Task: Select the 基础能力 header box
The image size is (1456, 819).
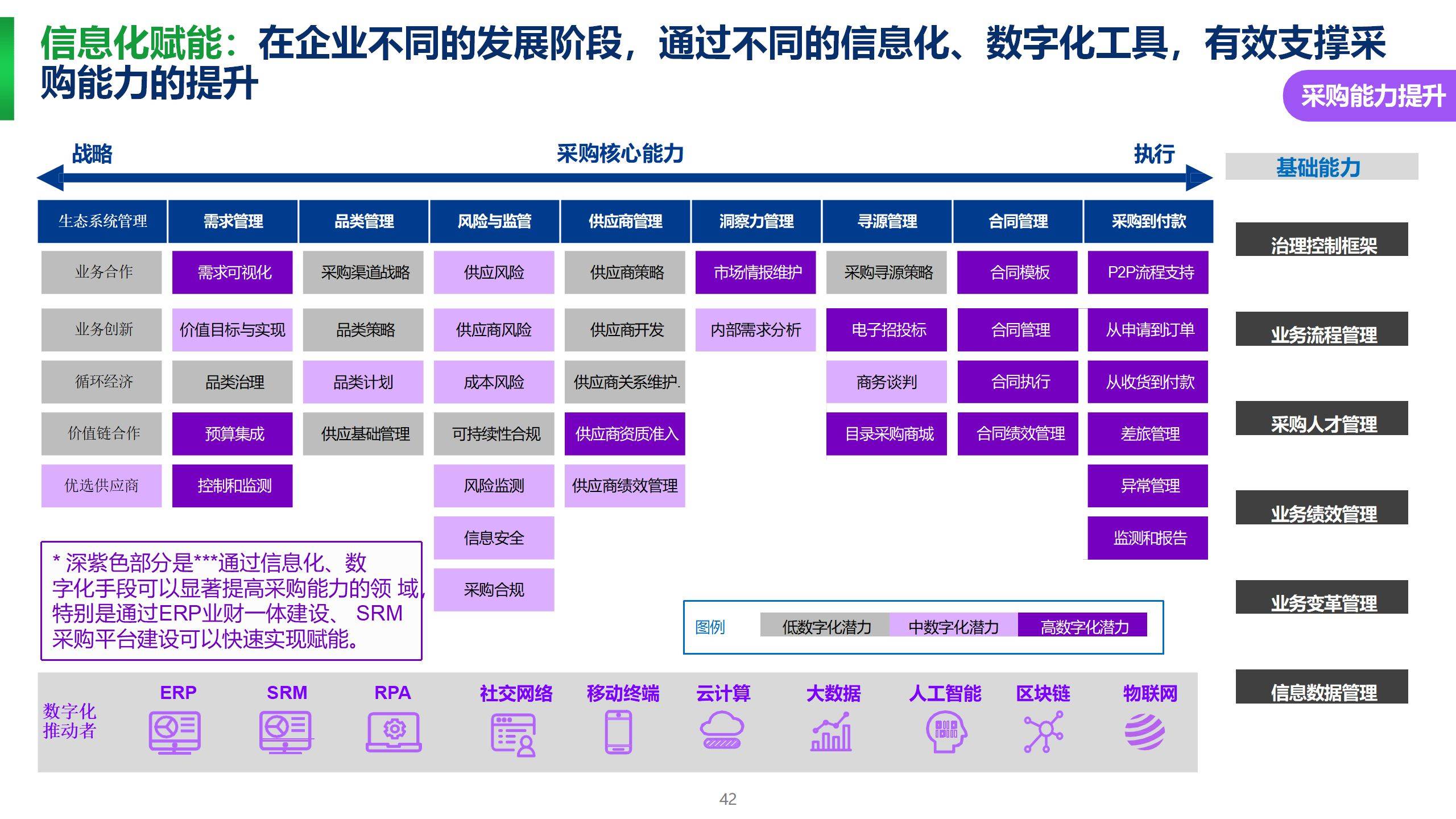Action: point(1321,167)
